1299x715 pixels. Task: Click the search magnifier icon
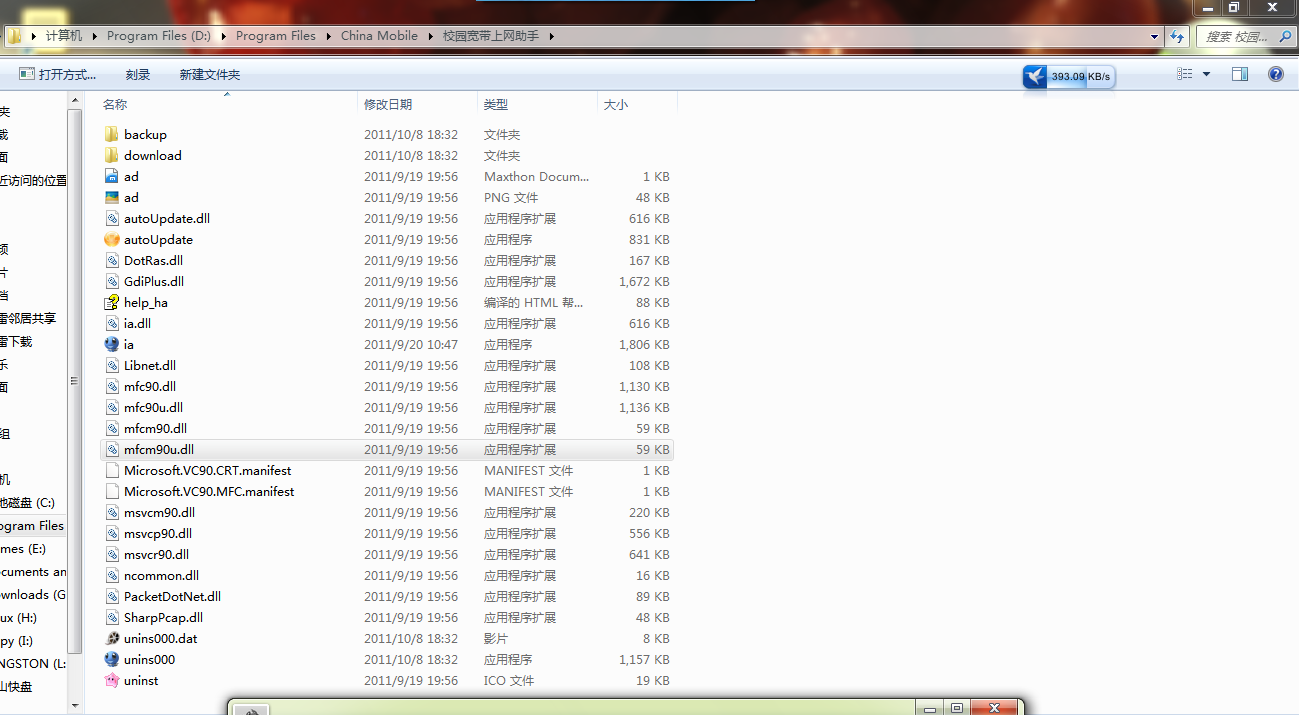(x=1286, y=36)
